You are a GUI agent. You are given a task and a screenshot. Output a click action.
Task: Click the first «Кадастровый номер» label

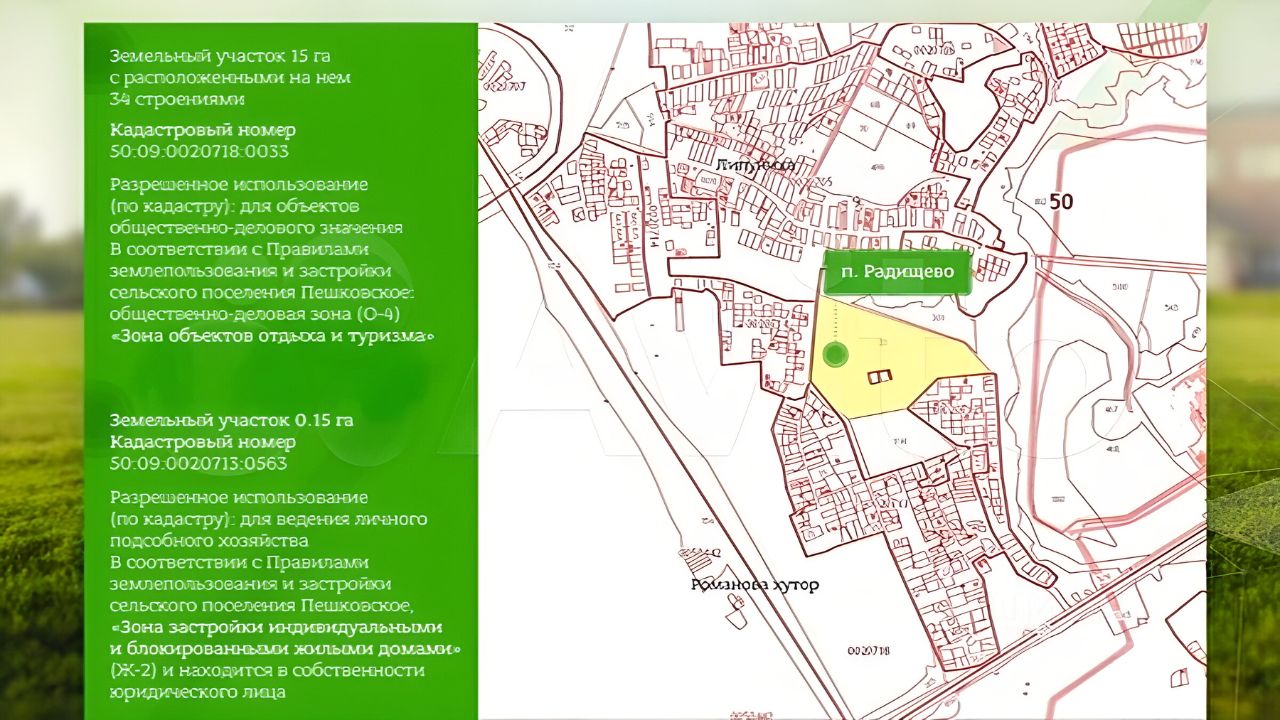pos(203,130)
